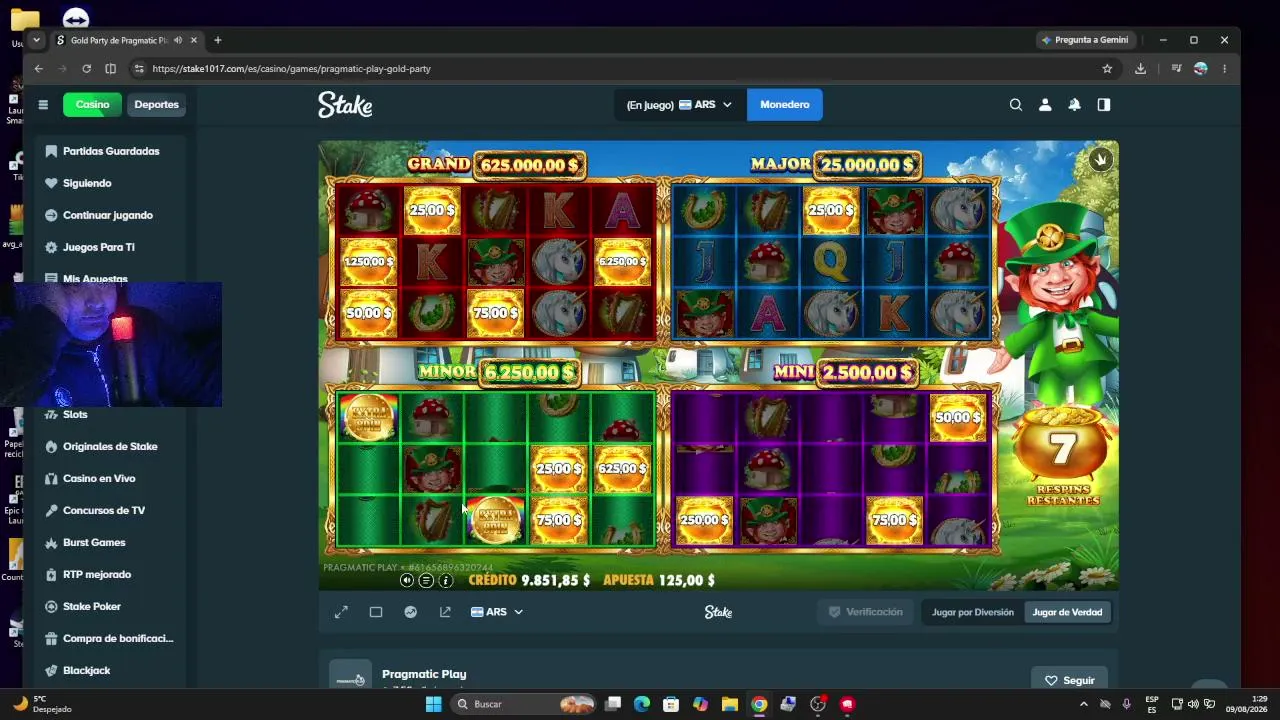Open Microsoft Store from taskbar
The width and height of the screenshot is (1280, 720).
tap(671, 704)
